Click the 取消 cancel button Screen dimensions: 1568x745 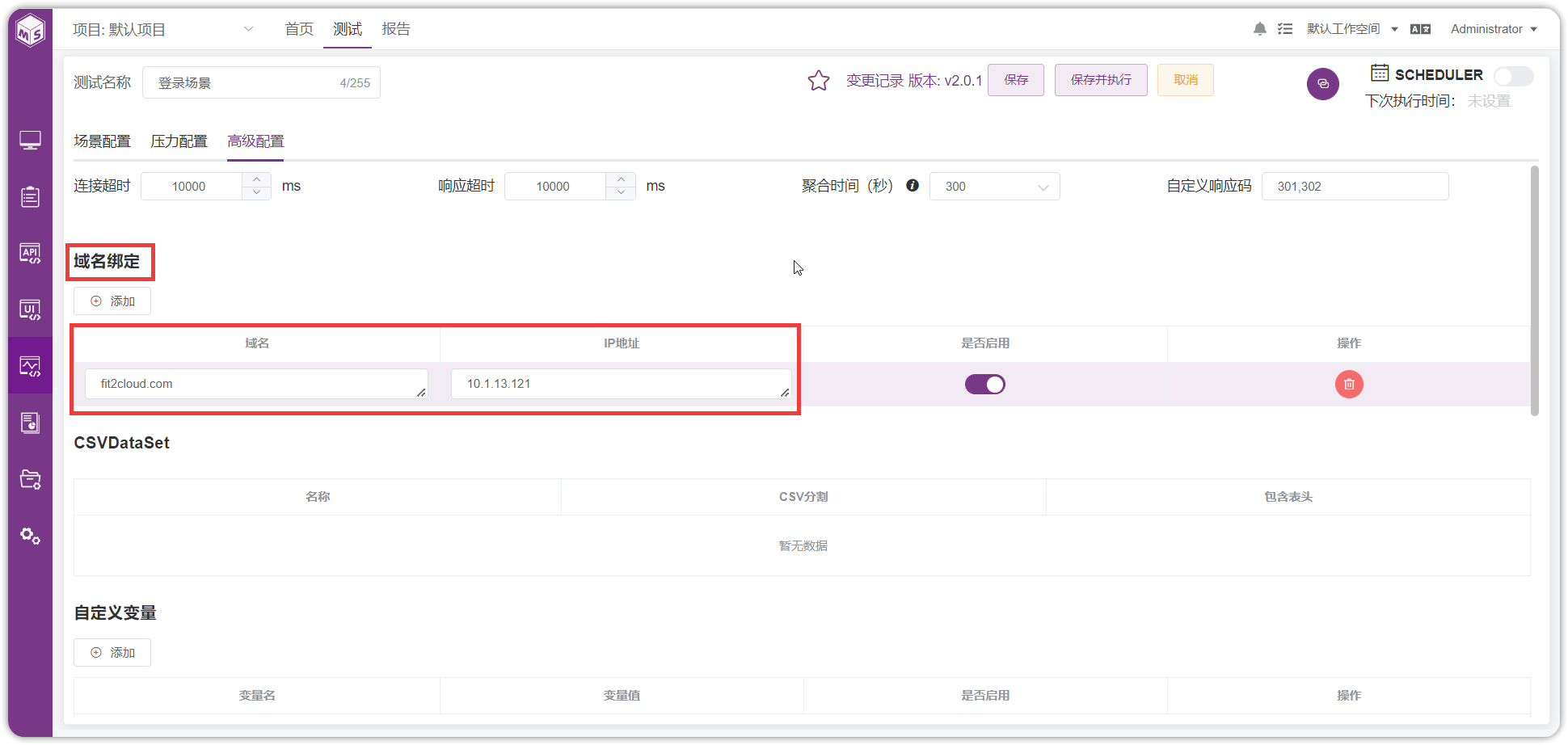1186,80
